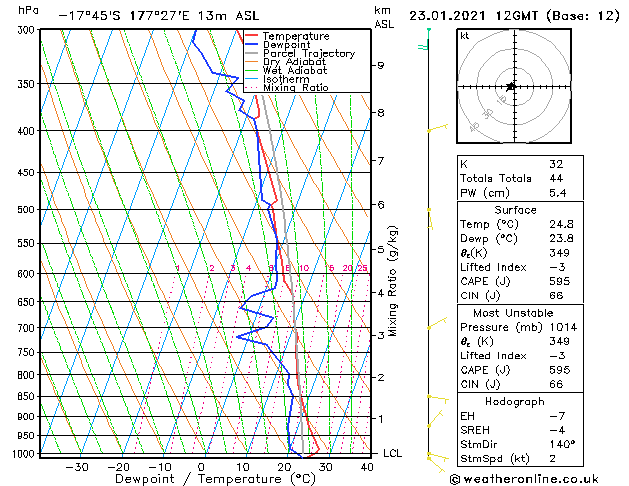This screenshot has width=629, height=486.
Task: Click the hodograph star marker at center
Action: tap(511, 86)
